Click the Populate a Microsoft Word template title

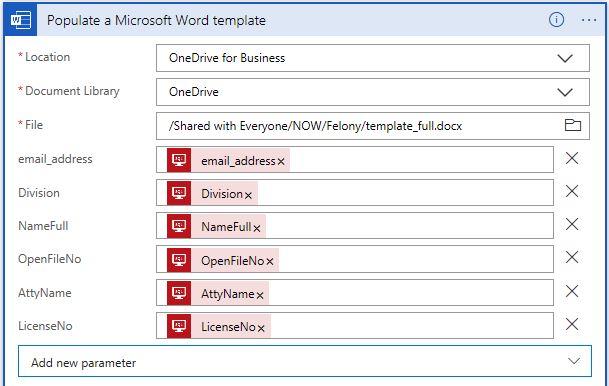click(x=156, y=20)
